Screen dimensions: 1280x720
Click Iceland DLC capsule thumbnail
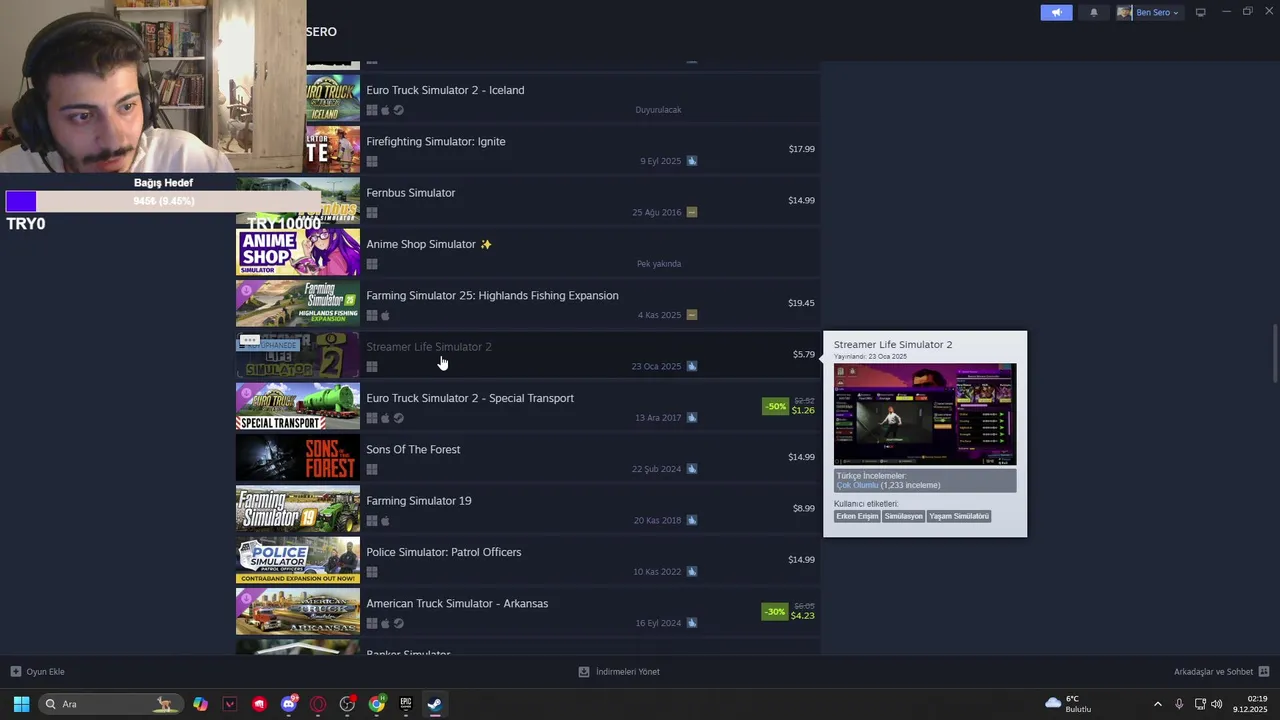pos(331,98)
